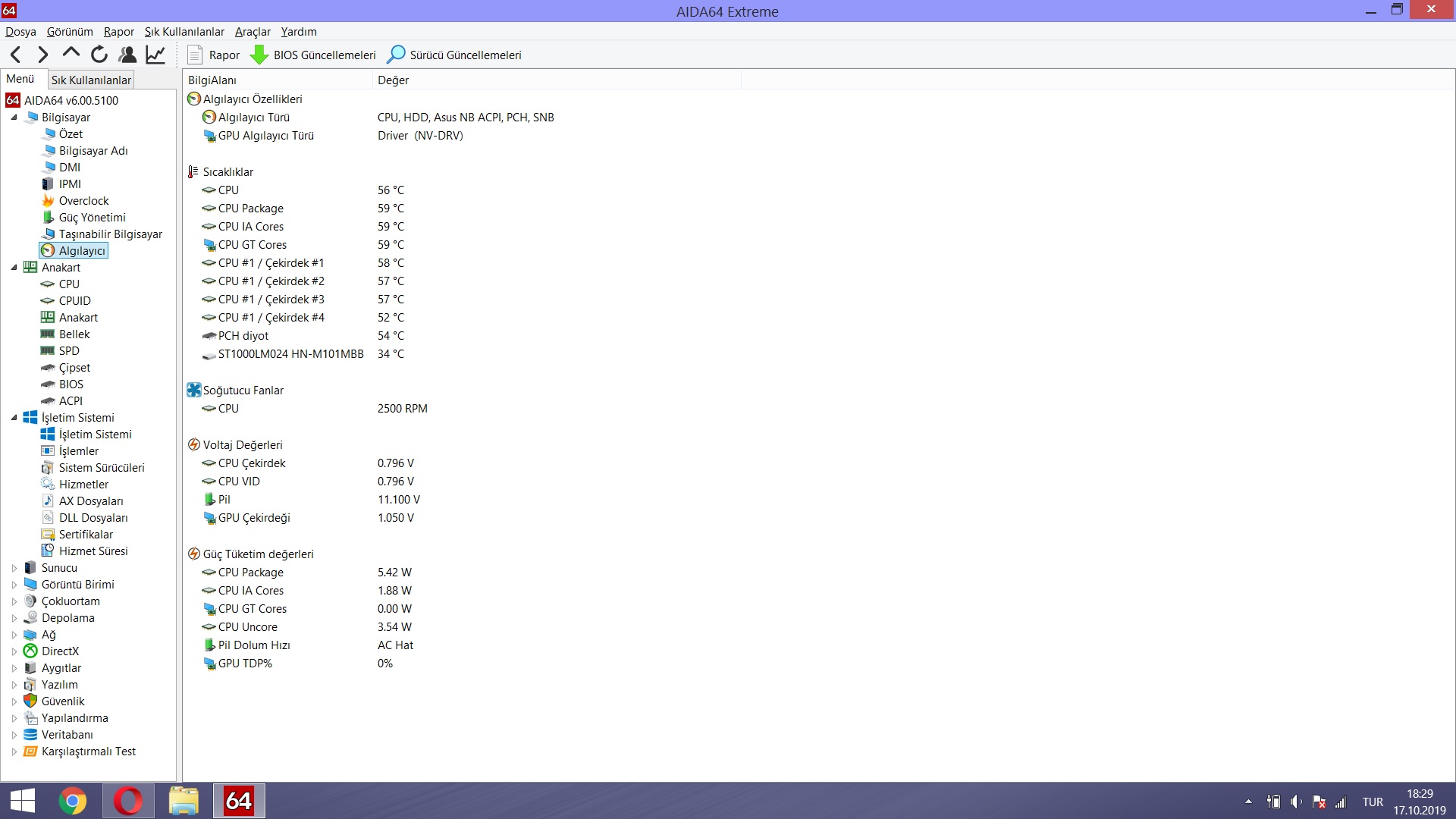Expand the Sunucu tree node
1456x819 pixels.
(x=14, y=568)
